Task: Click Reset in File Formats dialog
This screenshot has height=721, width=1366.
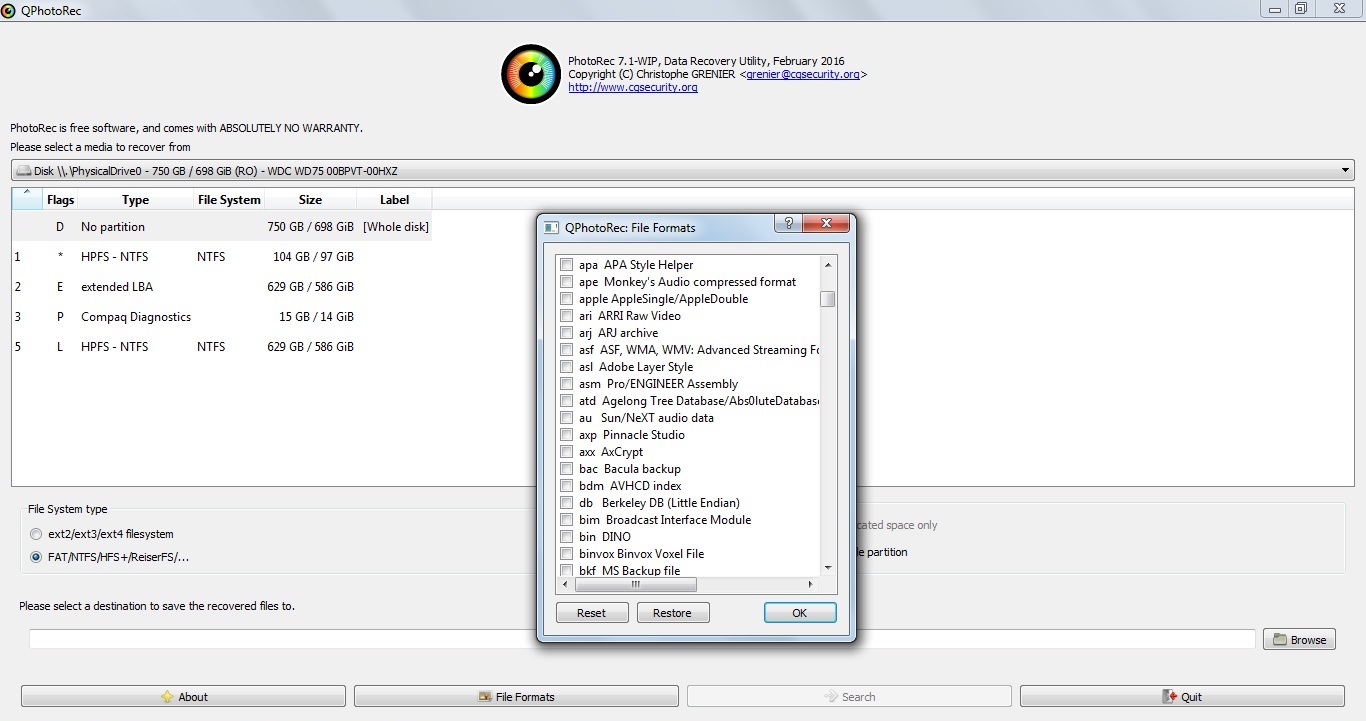Action: click(x=592, y=613)
